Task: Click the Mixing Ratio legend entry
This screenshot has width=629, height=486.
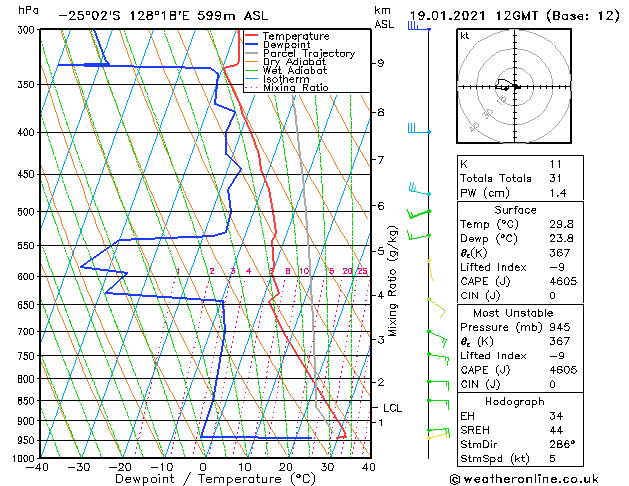Action: point(287,88)
